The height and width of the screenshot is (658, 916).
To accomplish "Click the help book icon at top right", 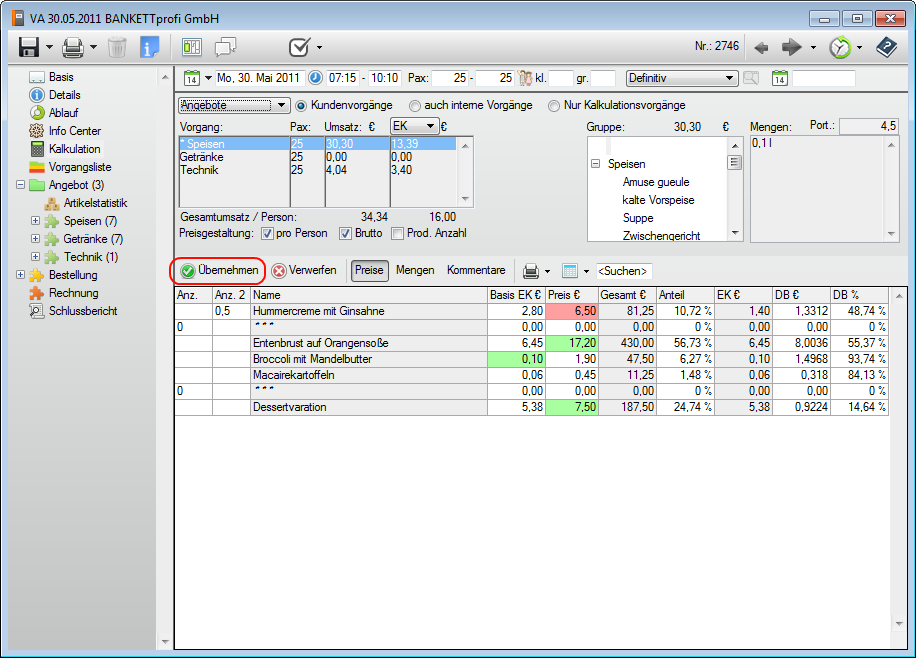I will [886, 47].
